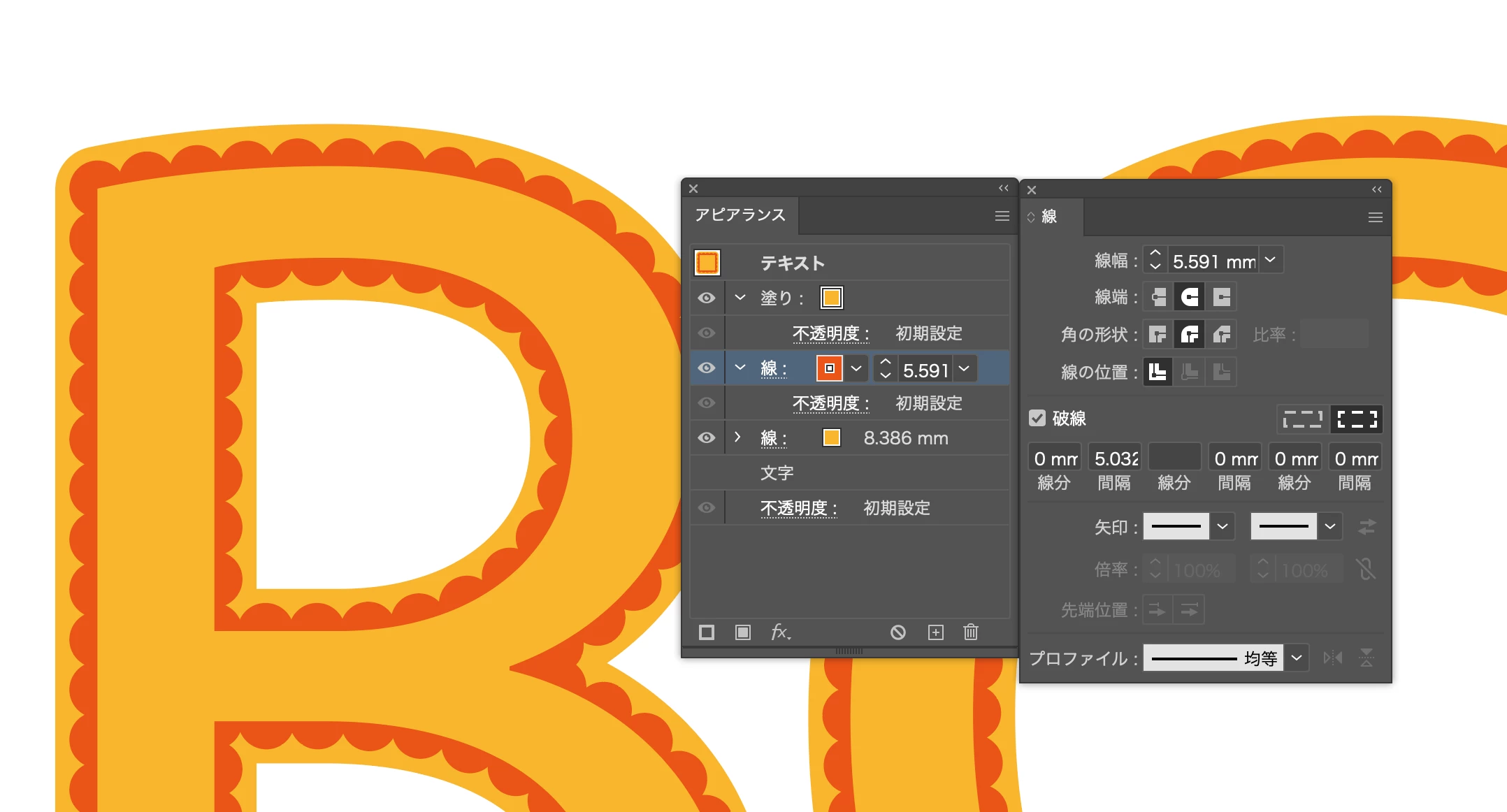This screenshot has height=812, width=1507.
Task: Click the orange fill color swatch
Action: 831,298
